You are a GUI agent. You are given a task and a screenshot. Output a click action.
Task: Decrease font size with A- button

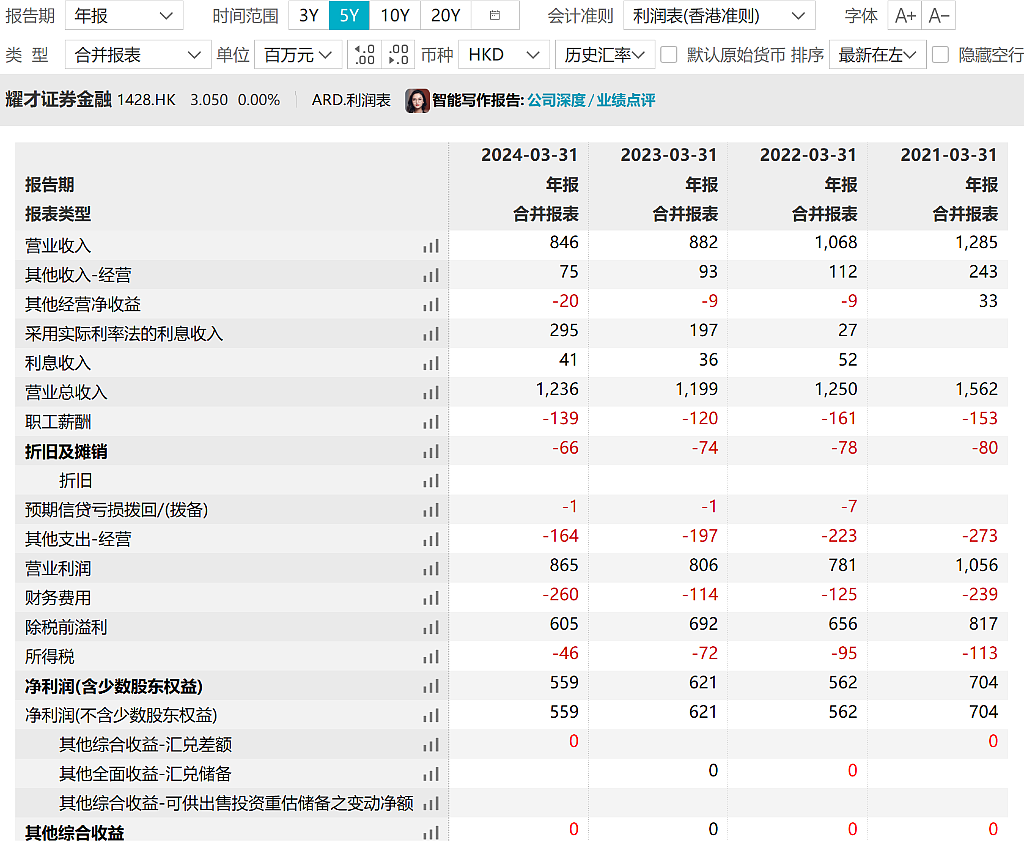[x=938, y=15]
